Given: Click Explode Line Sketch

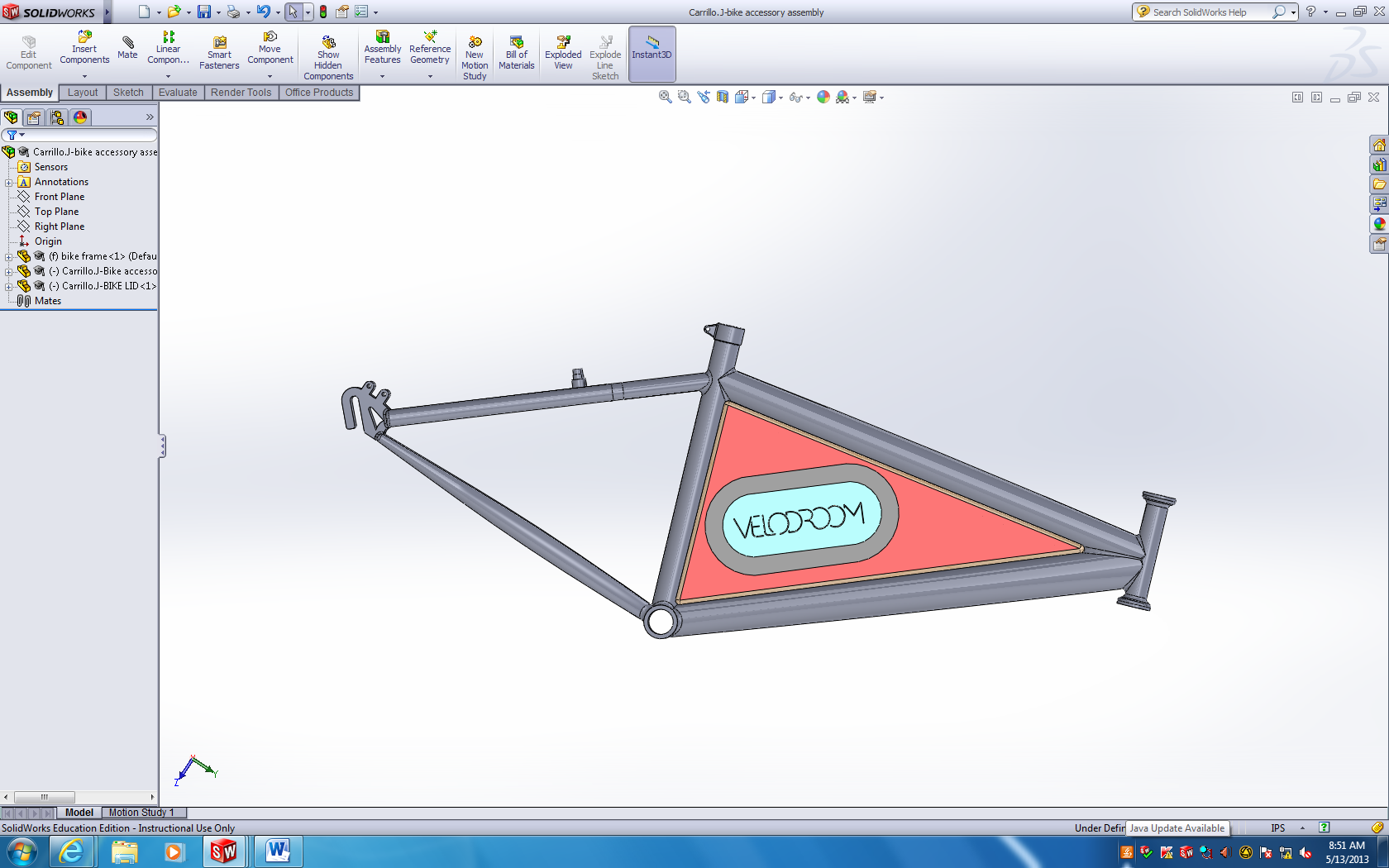Looking at the screenshot, I should (605, 58).
